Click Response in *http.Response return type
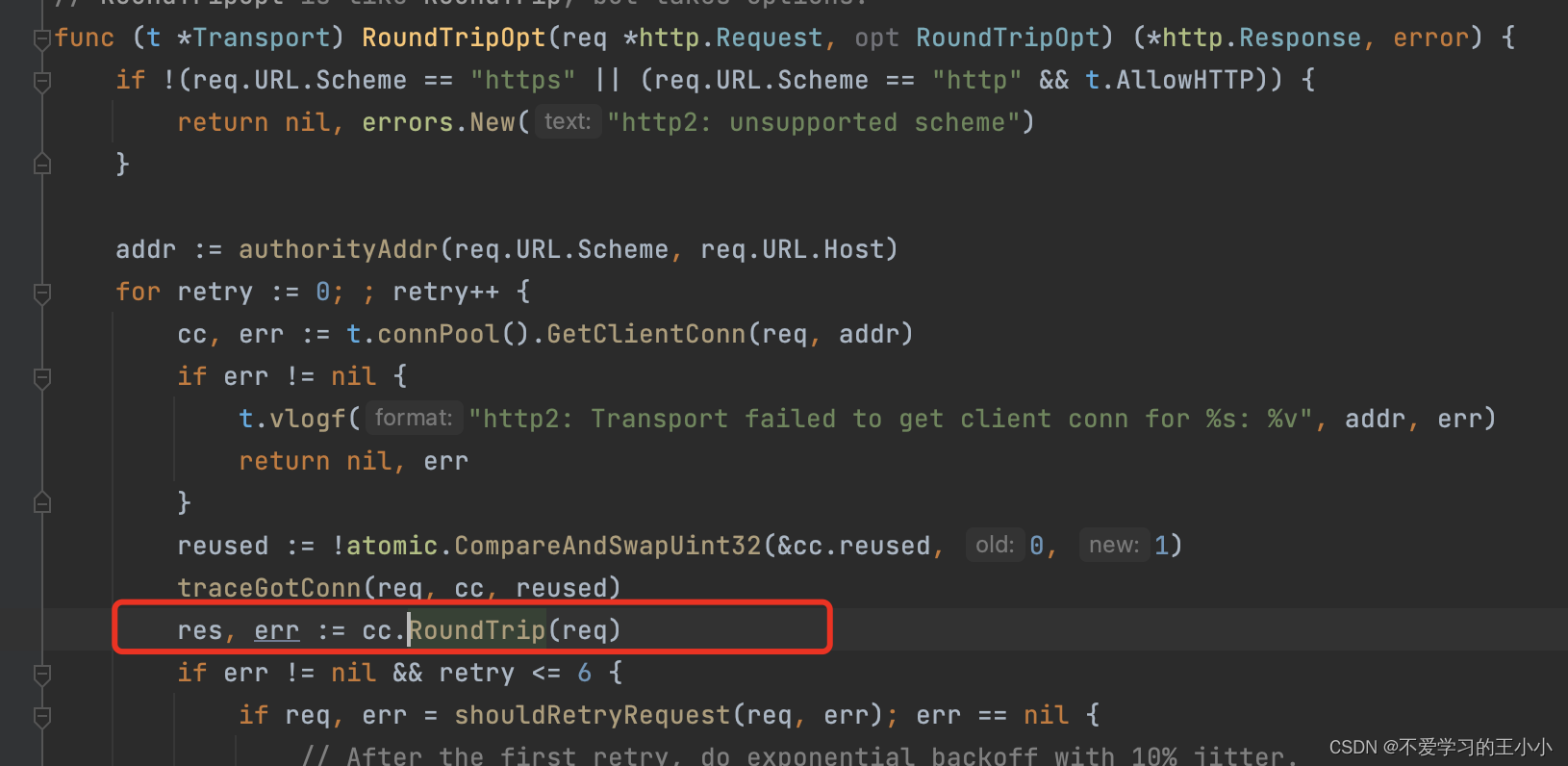Image resolution: width=1568 pixels, height=766 pixels. (1301, 38)
